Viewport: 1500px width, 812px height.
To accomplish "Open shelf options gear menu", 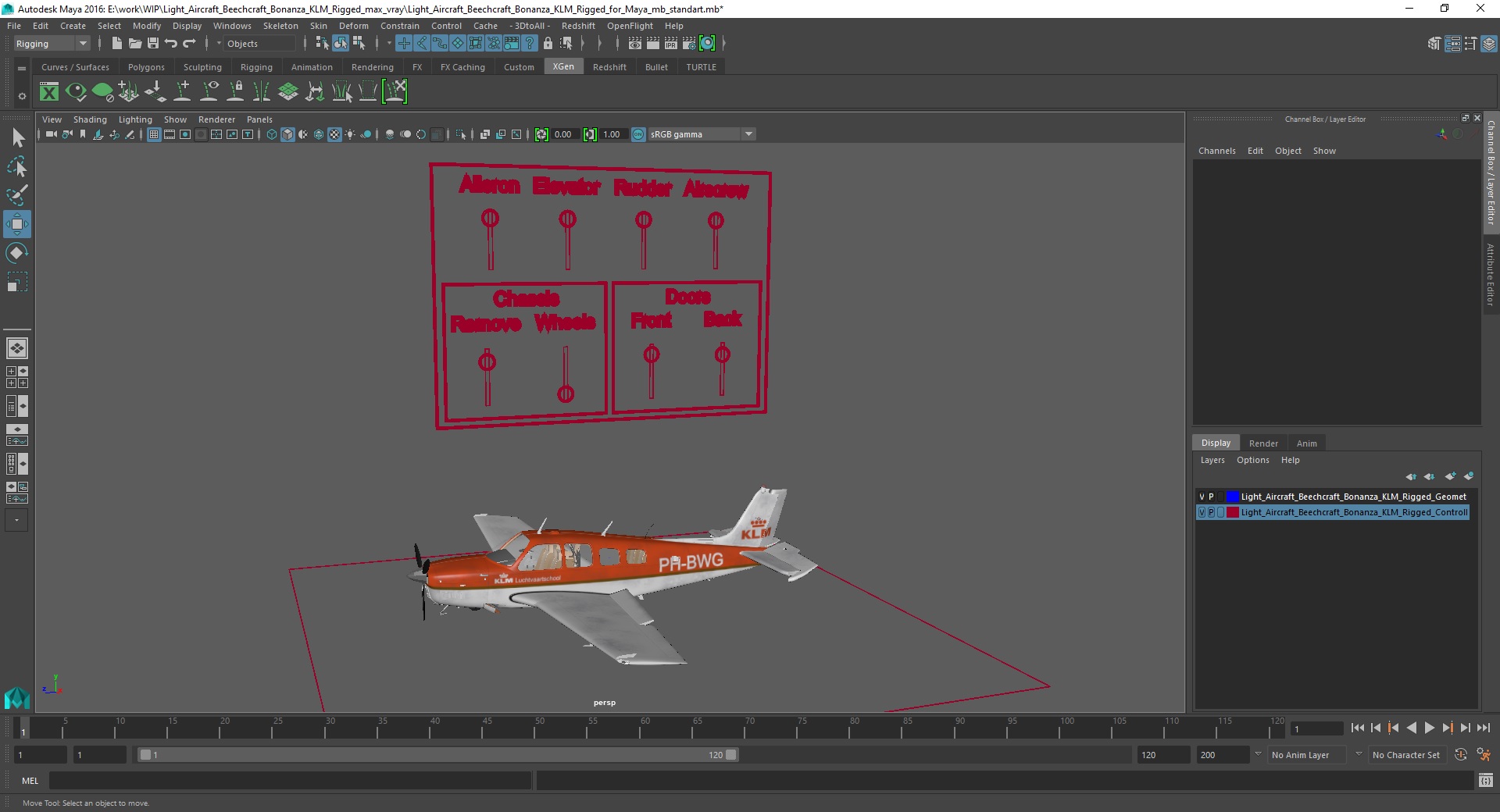I will point(22,96).
